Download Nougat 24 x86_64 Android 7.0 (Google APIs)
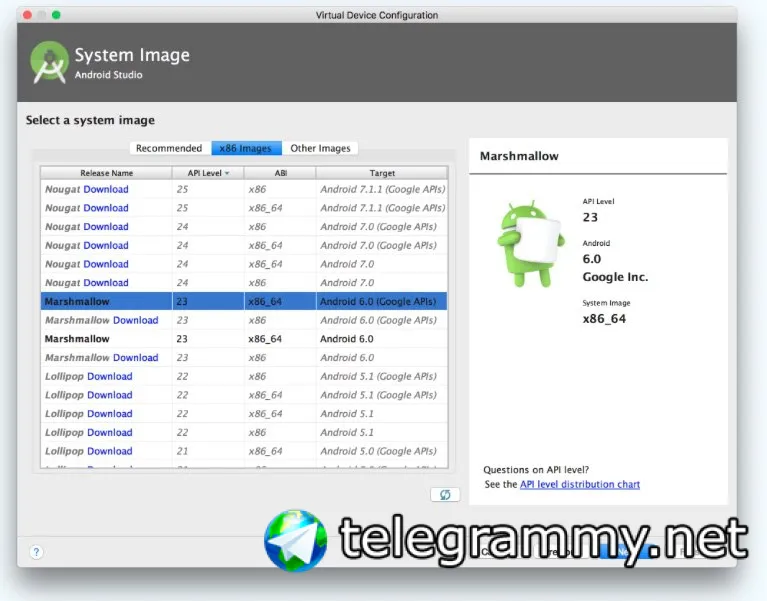This screenshot has height=601, width=767. point(106,245)
